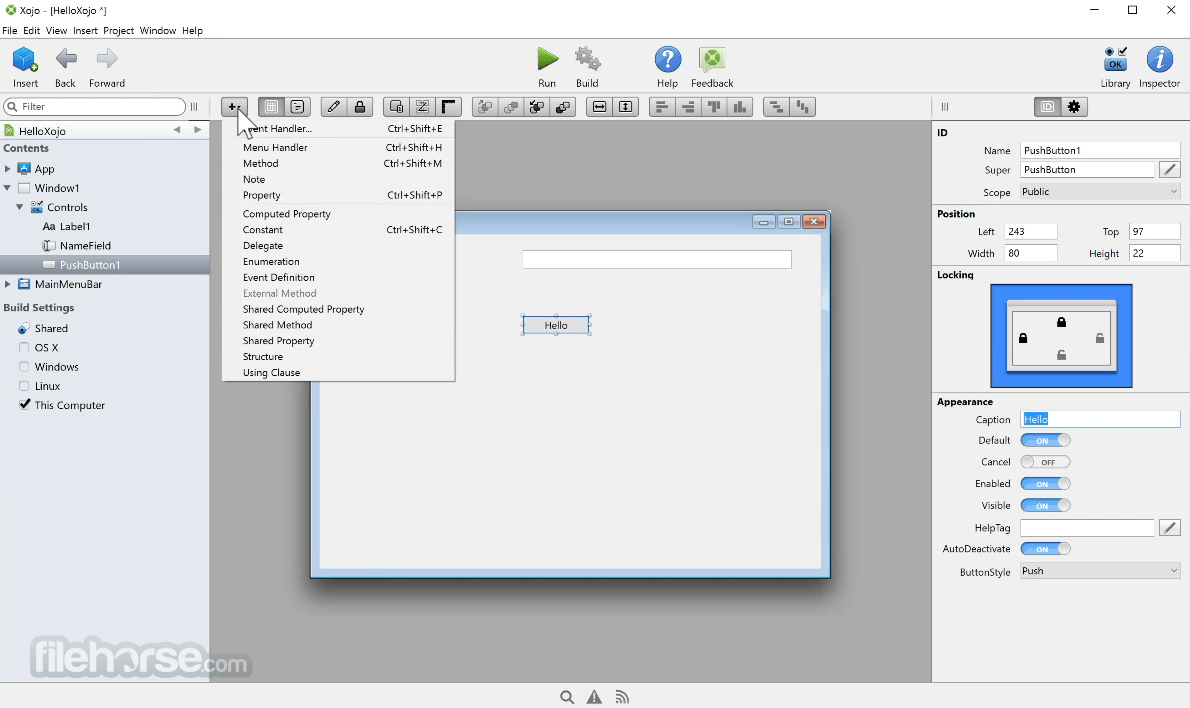This screenshot has width=1190, height=708.
Task: Turn on the Cancel switch
Action: (1046, 461)
